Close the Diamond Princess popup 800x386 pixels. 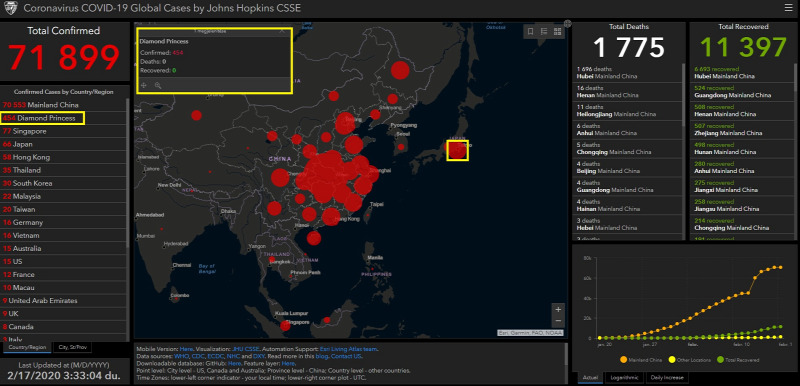click(x=282, y=31)
